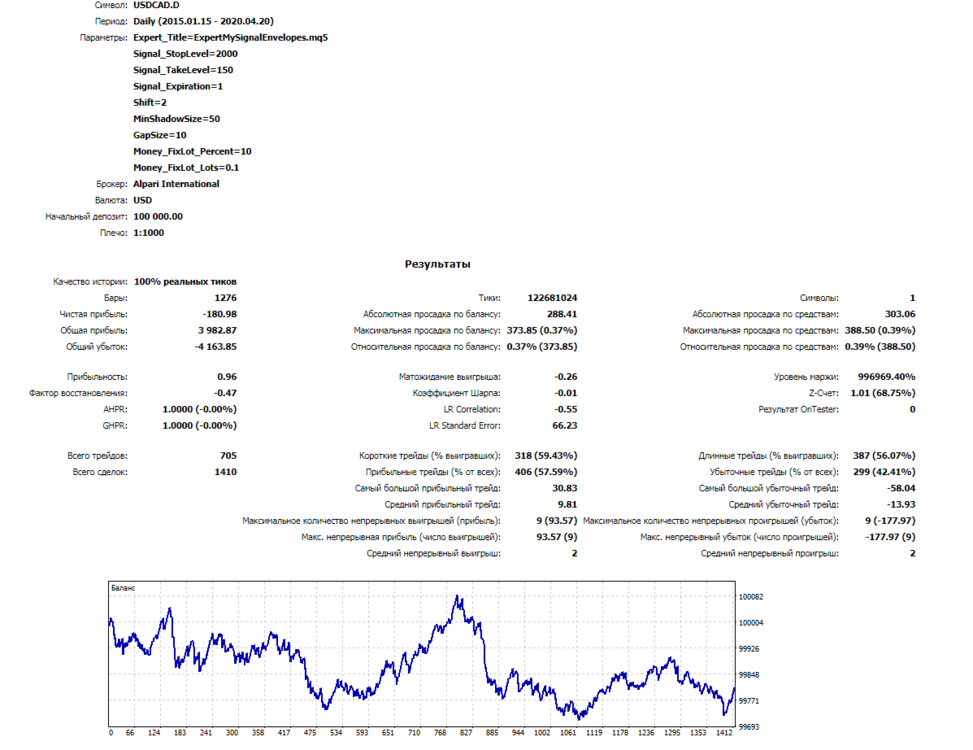
Task: Click the Shift=2 parameter
Action: [150, 102]
